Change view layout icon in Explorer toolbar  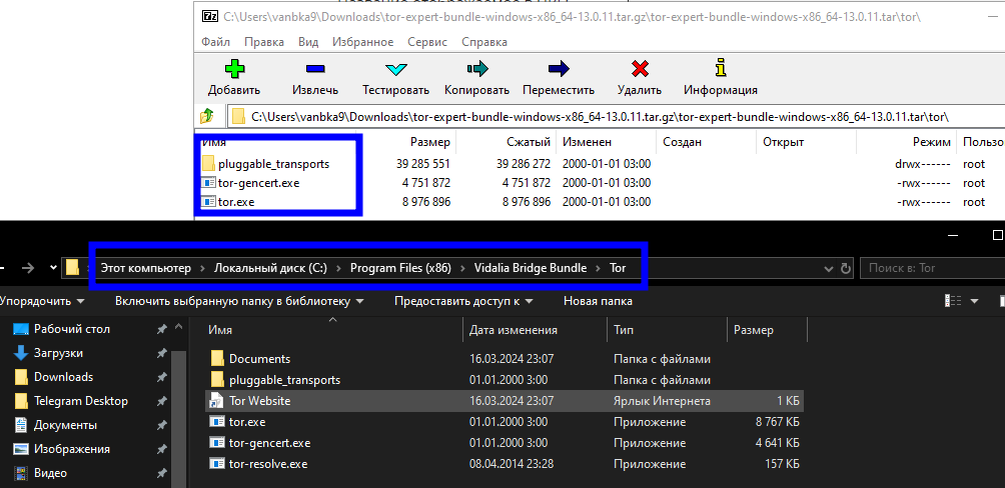[x=953, y=301]
